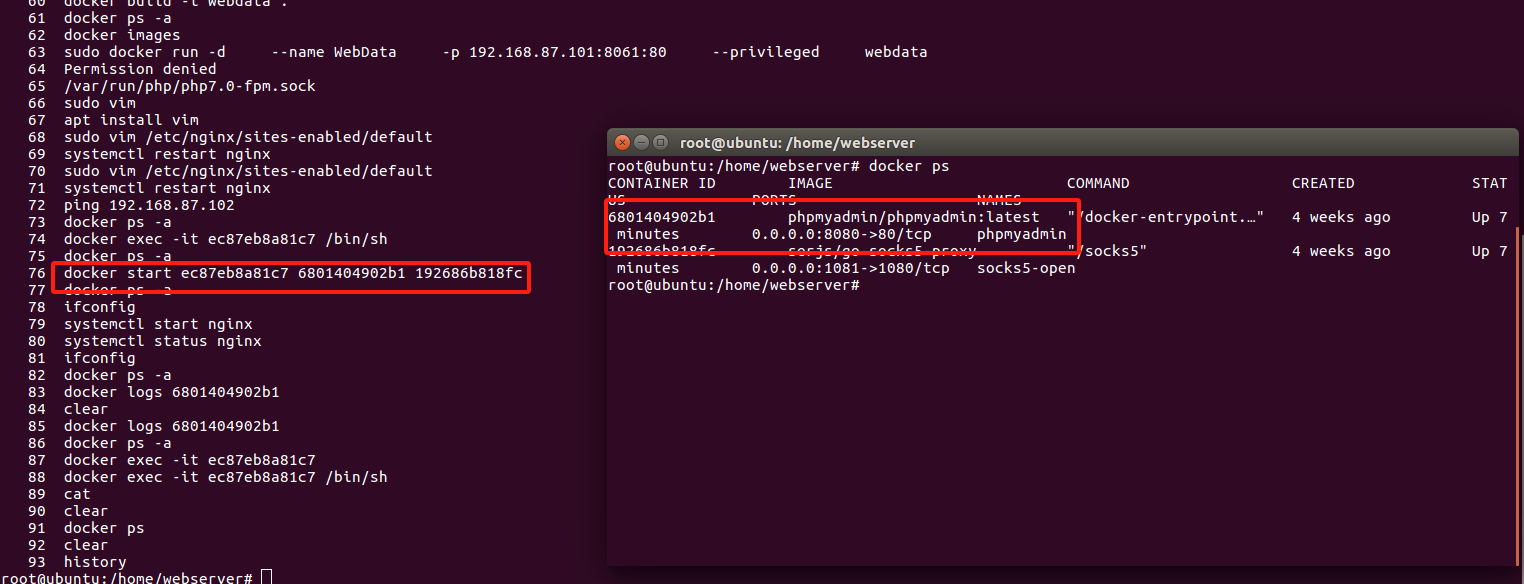The height and width of the screenshot is (584, 1524).
Task: Maximize the front terminal window
Action: click(660, 143)
